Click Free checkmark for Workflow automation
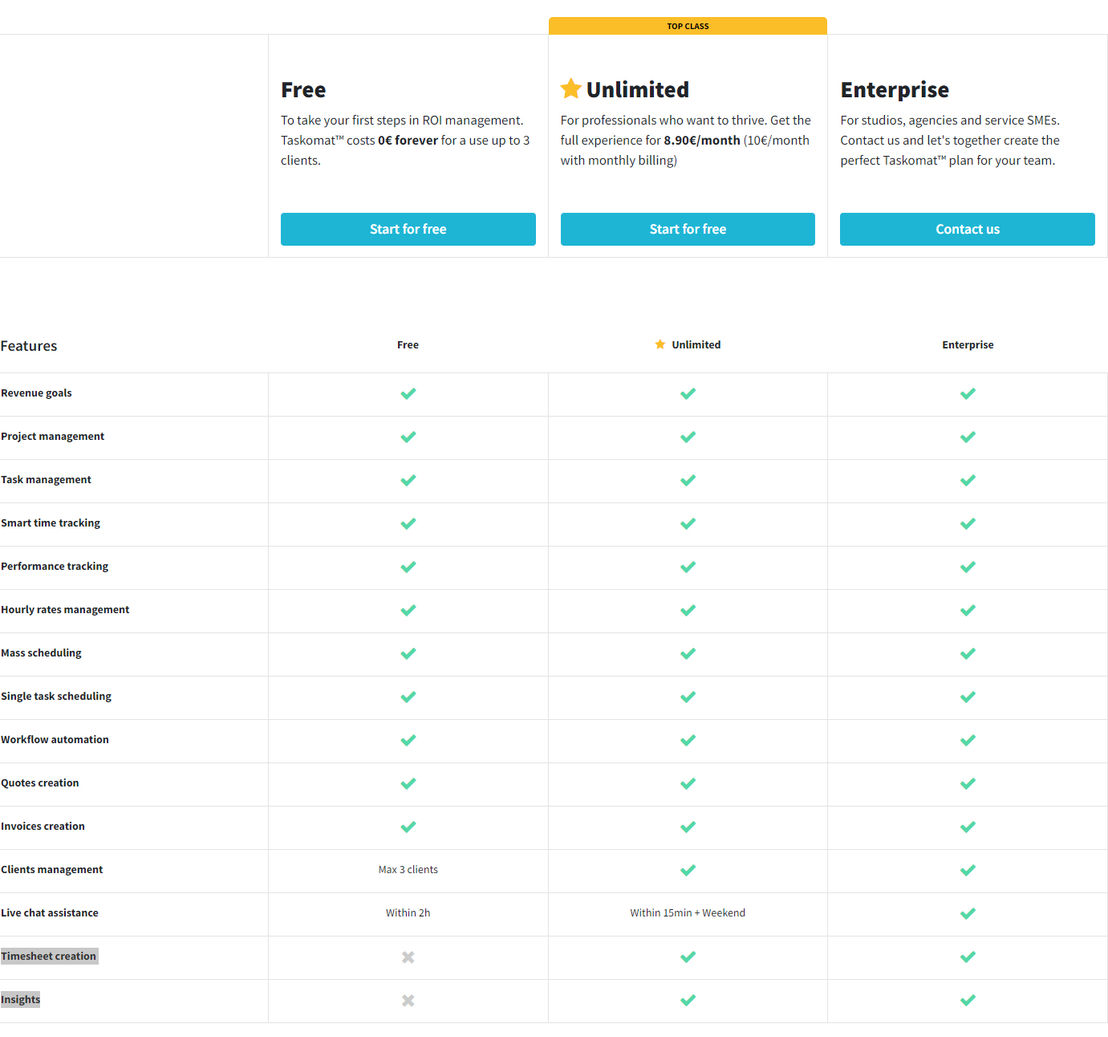Image resolution: width=1108 pixels, height=1037 pixels. point(408,740)
